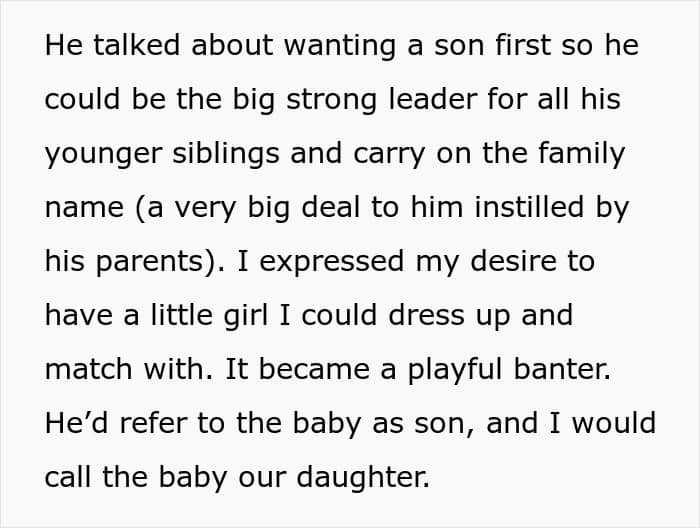Click the word "playful"
Viewport: 700px width, 528px height.
pyautogui.click(x=455, y=370)
